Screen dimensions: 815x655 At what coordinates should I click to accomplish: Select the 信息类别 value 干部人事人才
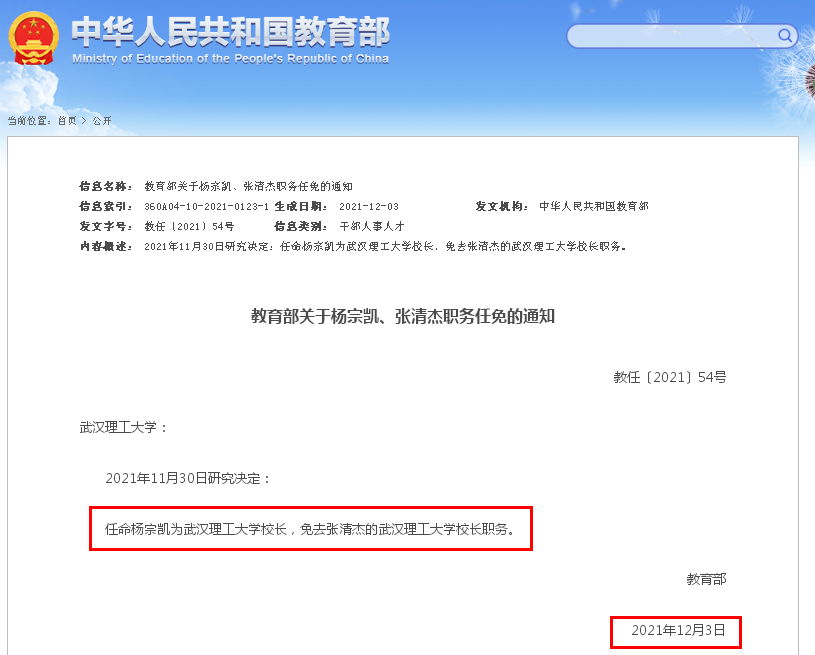click(372, 226)
